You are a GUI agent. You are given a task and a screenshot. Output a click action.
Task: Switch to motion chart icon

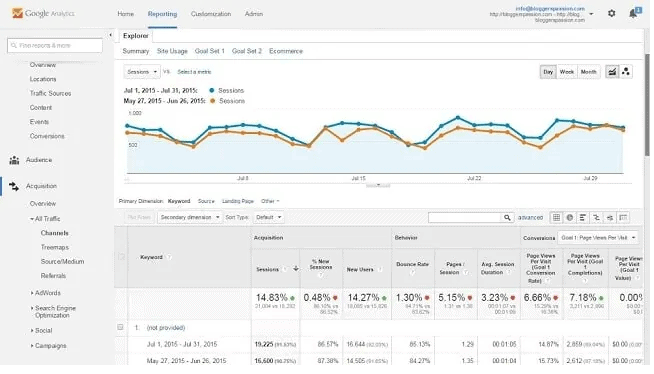pyautogui.click(x=626, y=72)
